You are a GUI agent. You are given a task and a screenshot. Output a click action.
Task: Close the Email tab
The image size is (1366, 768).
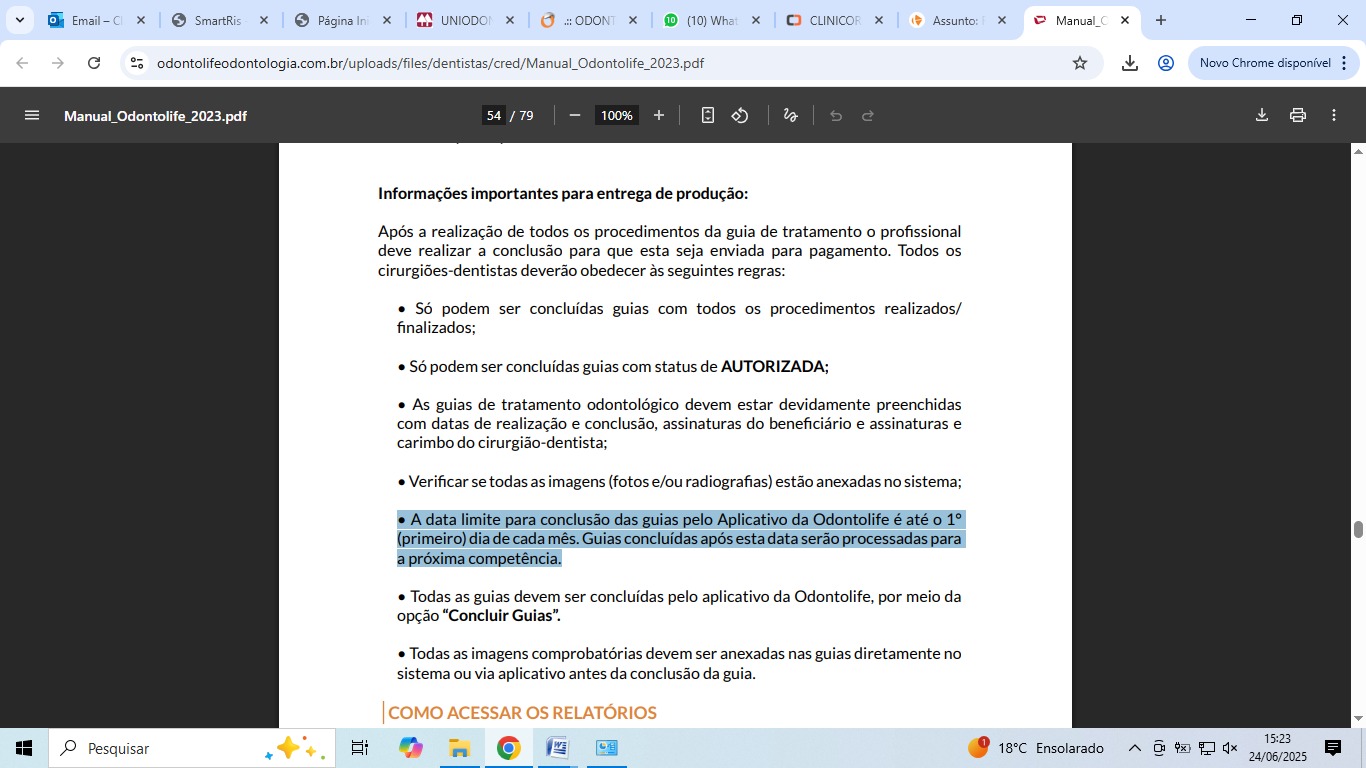(140, 20)
